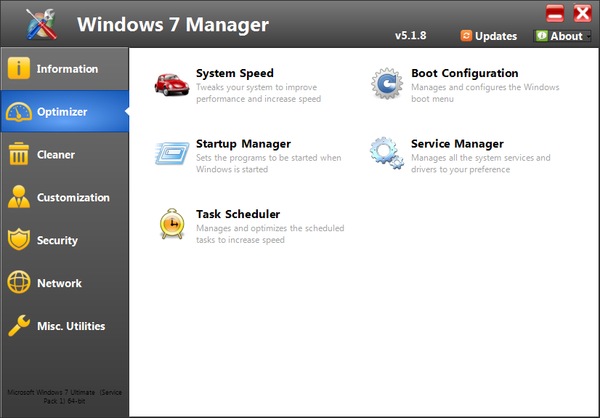Viewport: 600px width, 418px height.
Task: Open the System Speed title link
Action: pyautogui.click(x=234, y=73)
